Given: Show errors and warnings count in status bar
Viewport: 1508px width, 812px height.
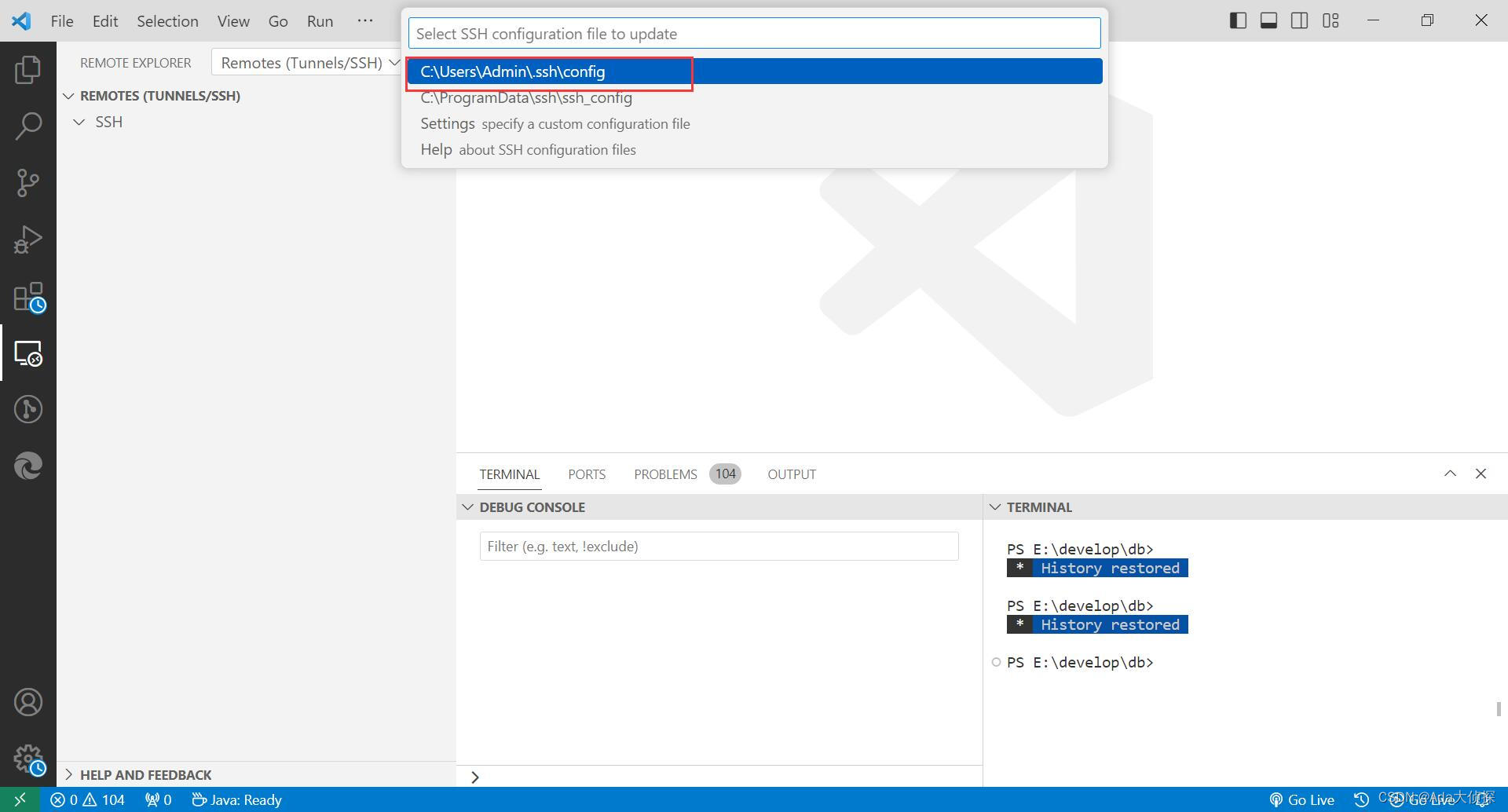Looking at the screenshot, I should [88, 799].
